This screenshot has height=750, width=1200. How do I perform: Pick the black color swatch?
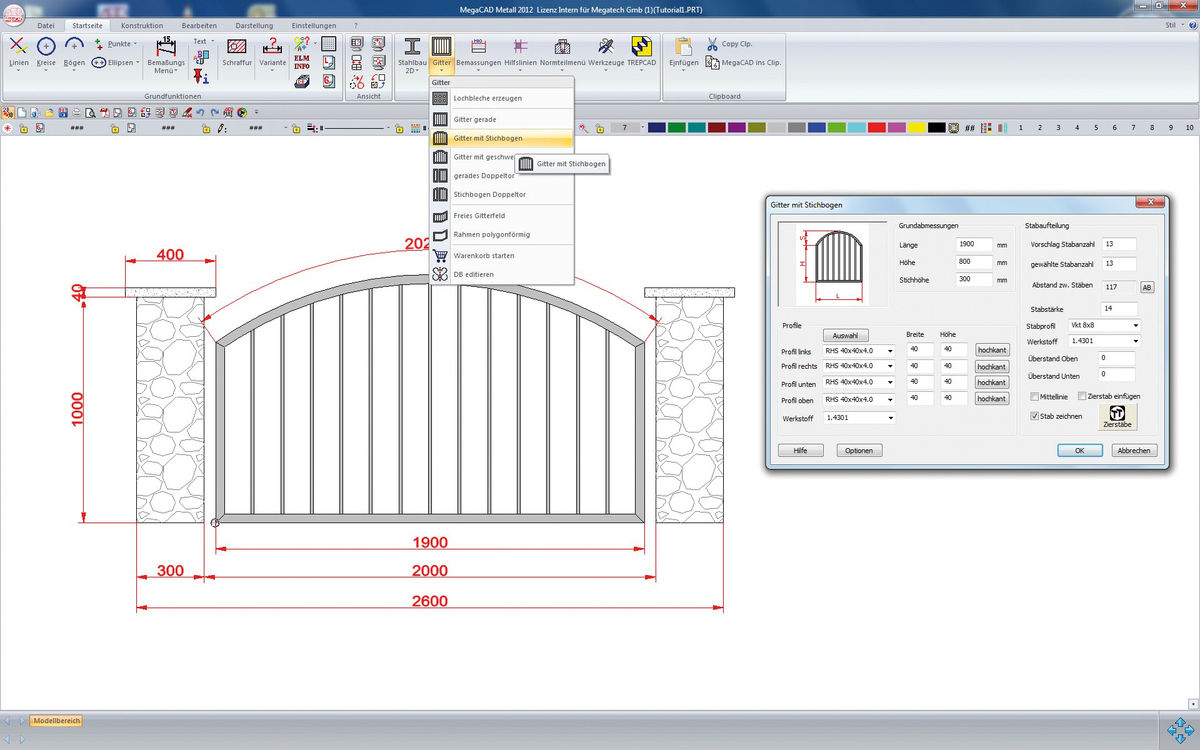[936, 128]
